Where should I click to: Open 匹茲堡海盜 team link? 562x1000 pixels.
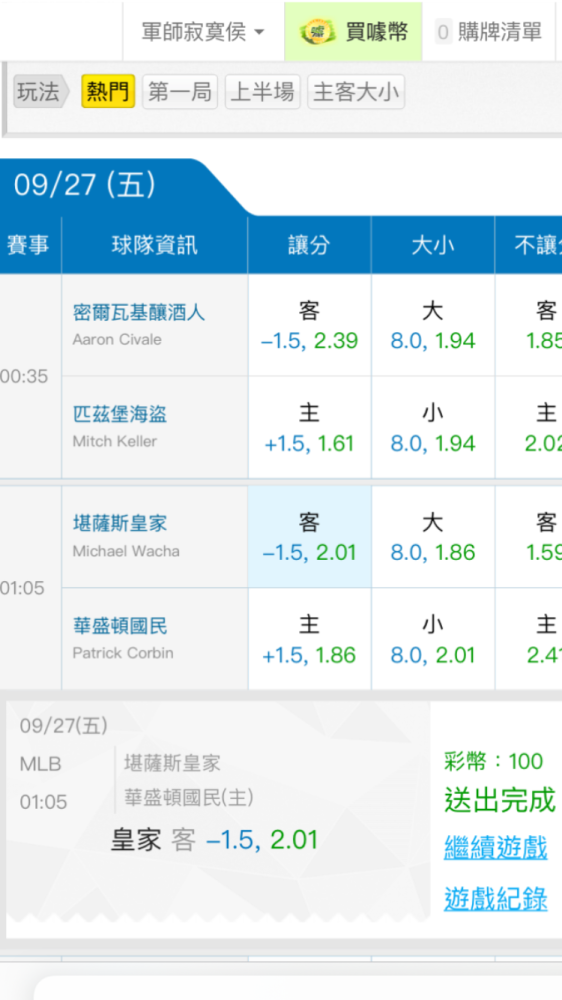point(120,415)
